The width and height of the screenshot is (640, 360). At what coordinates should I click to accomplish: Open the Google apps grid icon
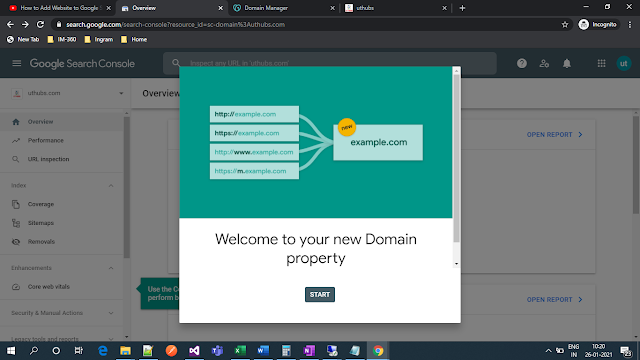(601, 63)
